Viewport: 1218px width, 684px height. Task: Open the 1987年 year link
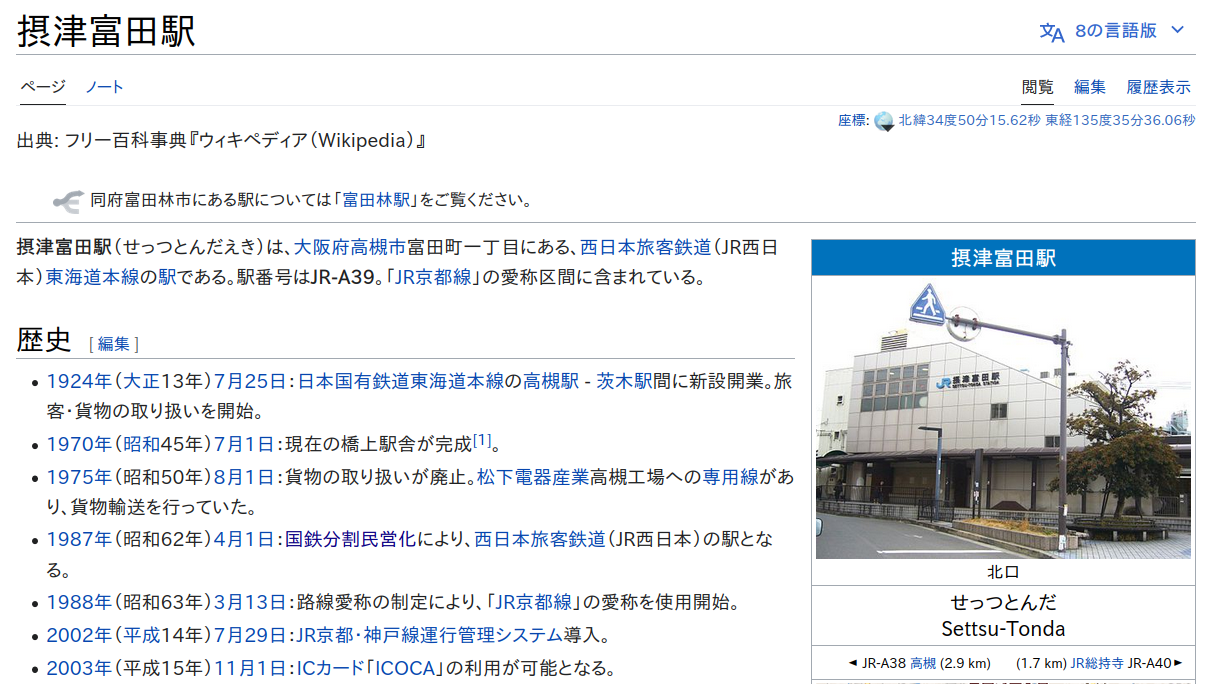(x=79, y=540)
